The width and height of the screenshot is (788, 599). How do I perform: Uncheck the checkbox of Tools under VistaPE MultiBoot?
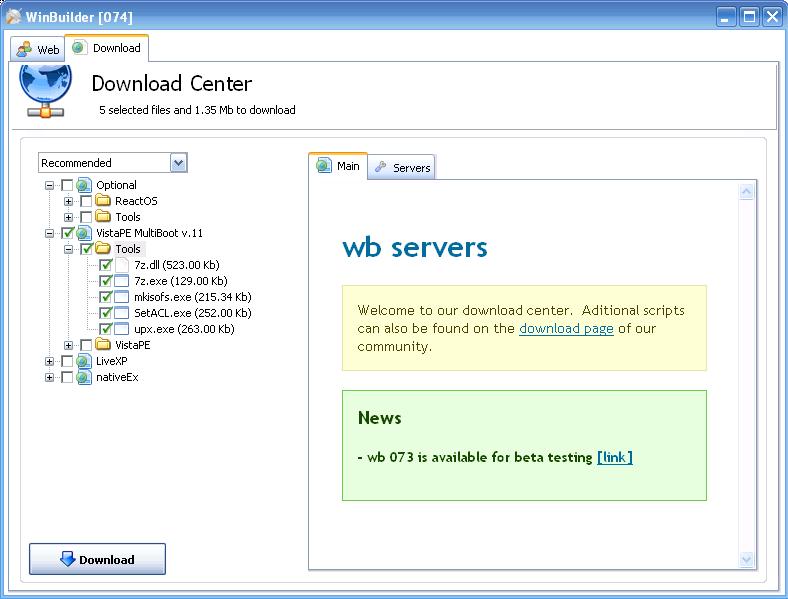86,249
